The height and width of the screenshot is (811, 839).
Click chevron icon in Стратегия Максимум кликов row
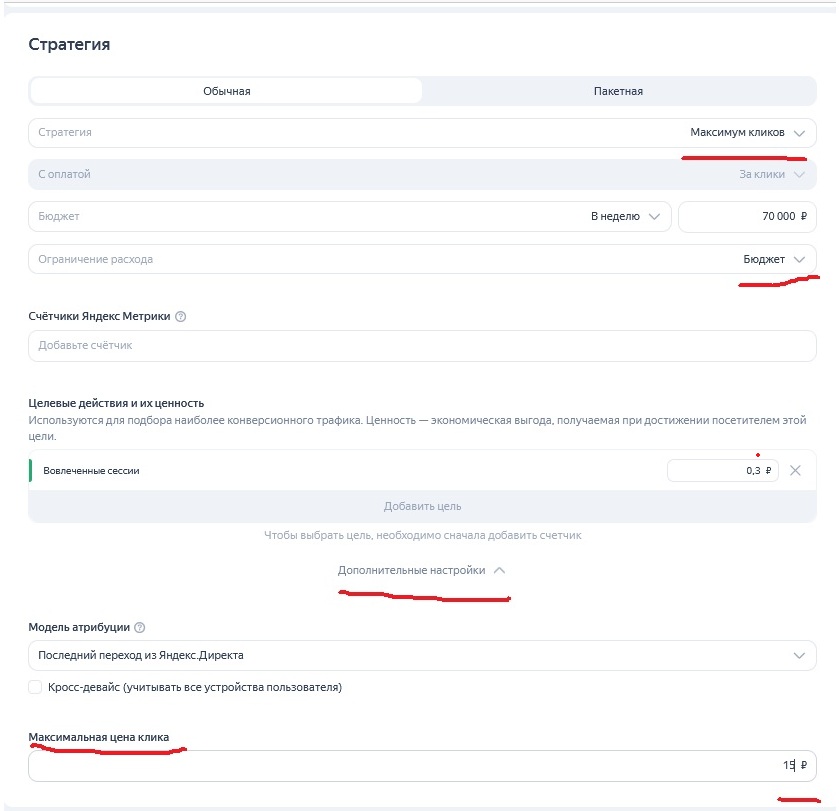pyautogui.click(x=799, y=133)
